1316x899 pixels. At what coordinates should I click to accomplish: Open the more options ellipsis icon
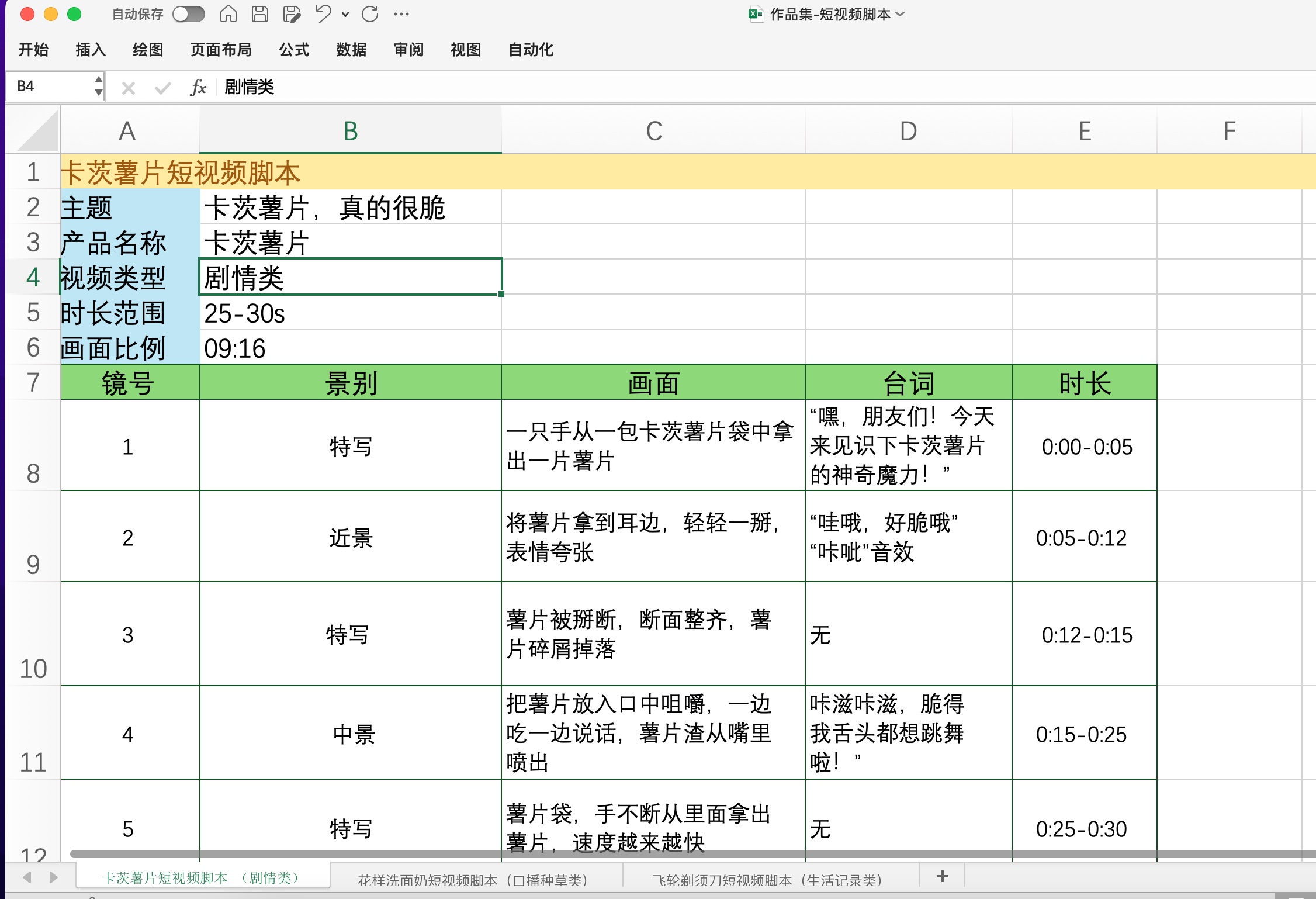(401, 13)
